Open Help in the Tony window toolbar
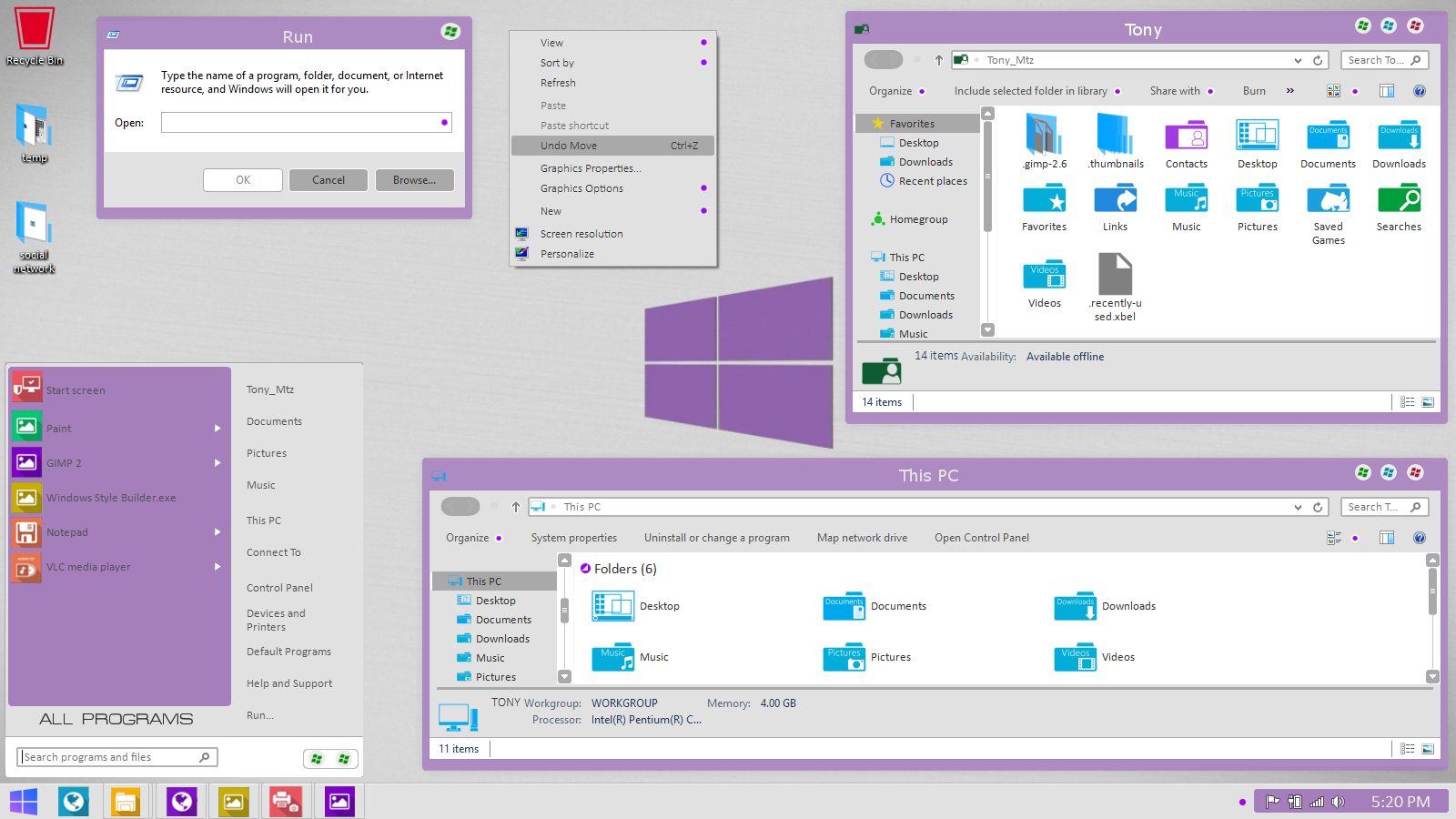Screen dimensions: 1456x819 click(1420, 91)
